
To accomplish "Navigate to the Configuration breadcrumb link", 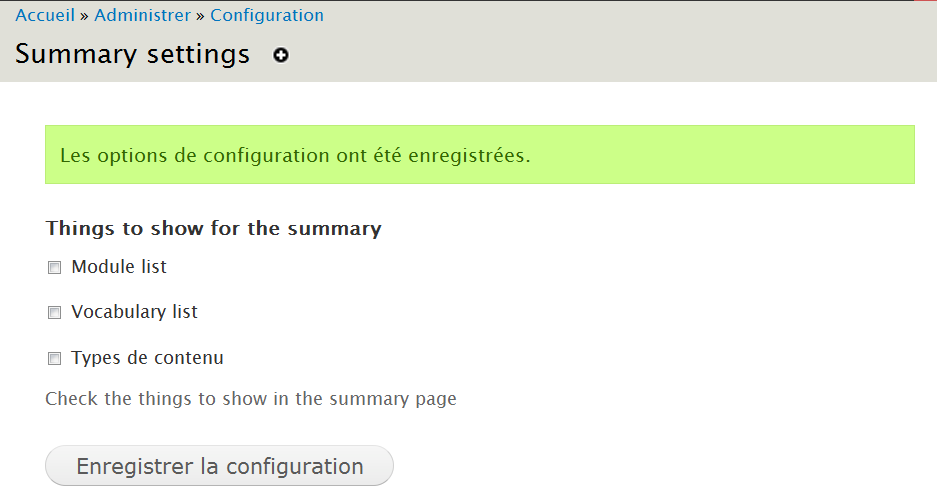I will click(x=267, y=15).
